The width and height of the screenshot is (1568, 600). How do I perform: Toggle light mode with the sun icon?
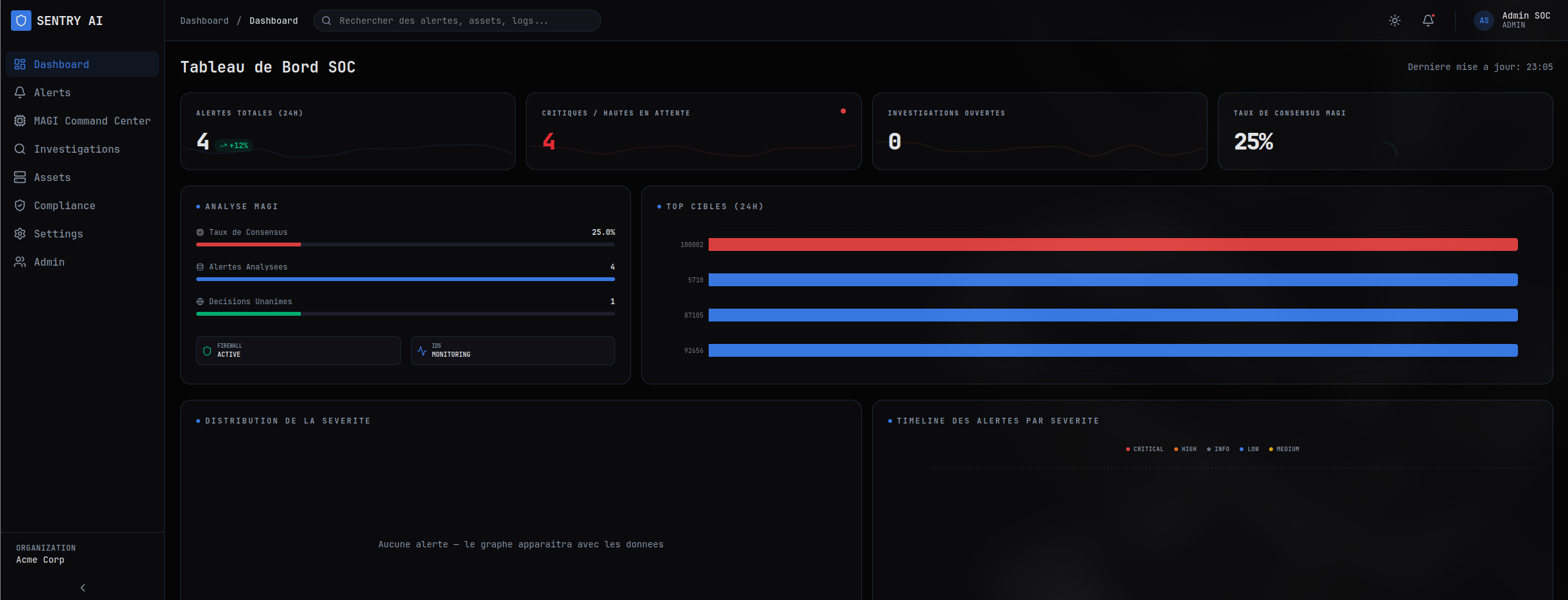1394,20
